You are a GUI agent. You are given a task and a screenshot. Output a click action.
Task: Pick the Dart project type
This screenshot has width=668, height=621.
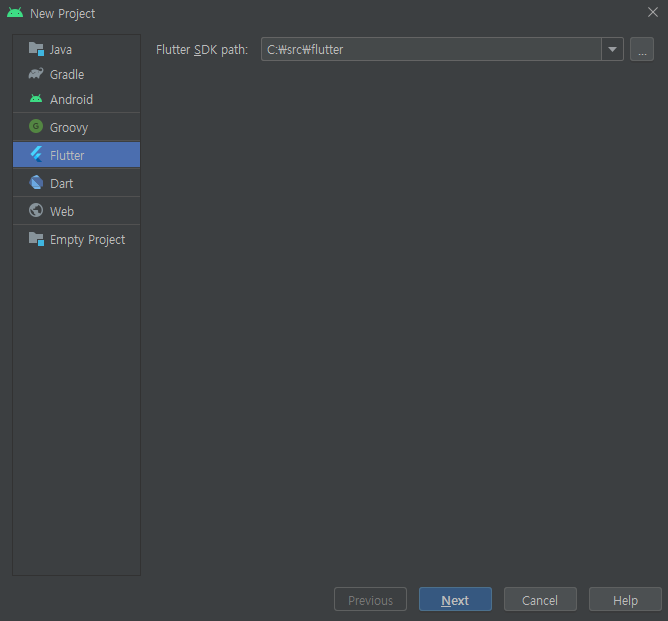point(77,183)
